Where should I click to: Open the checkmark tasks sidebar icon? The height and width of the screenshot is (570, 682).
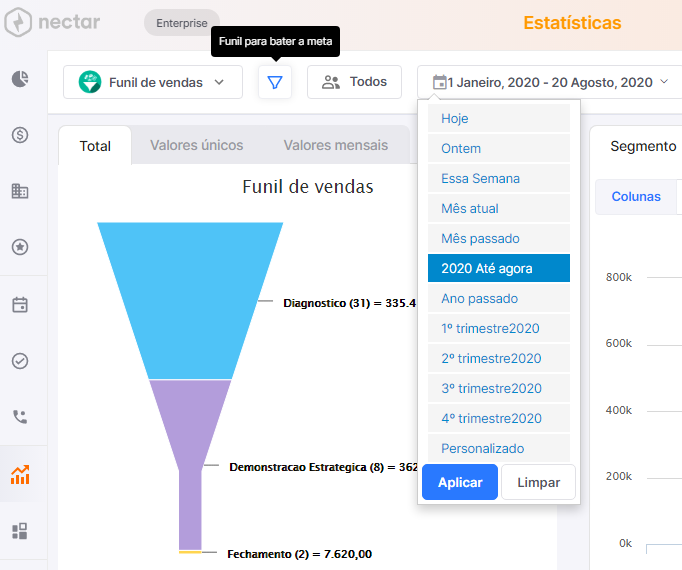20,361
